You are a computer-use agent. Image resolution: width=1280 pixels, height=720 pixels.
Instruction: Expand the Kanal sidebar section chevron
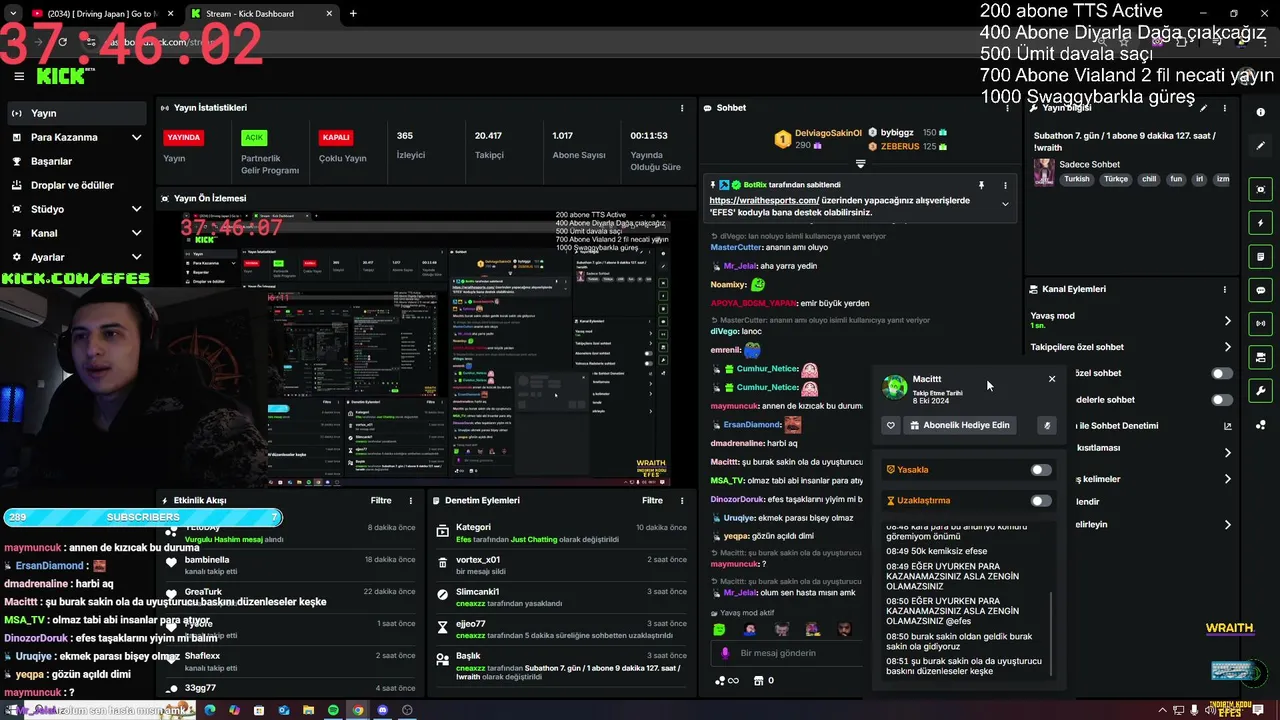136,233
